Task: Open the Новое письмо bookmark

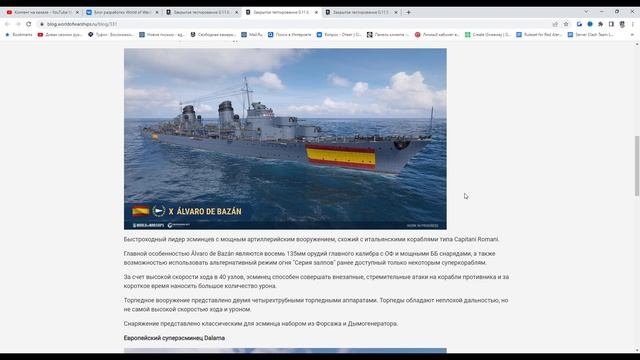Action: pyautogui.click(x=162, y=35)
